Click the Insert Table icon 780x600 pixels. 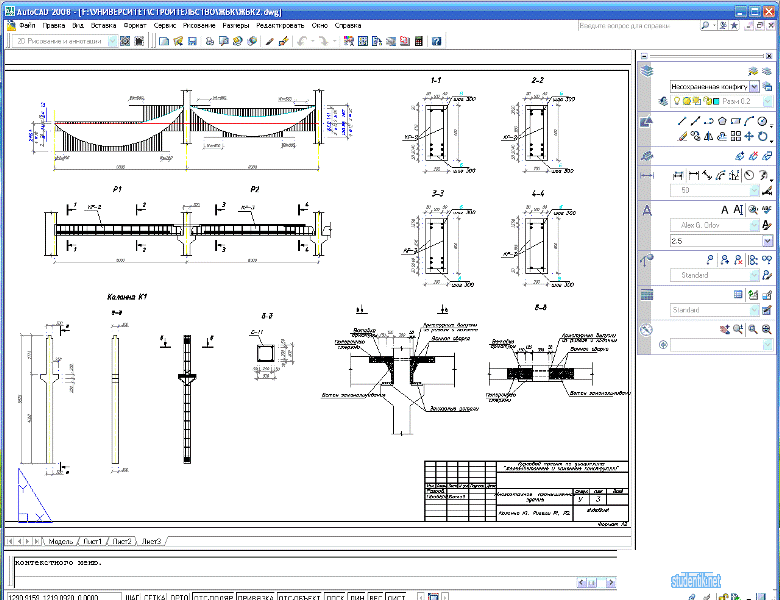pos(739,295)
